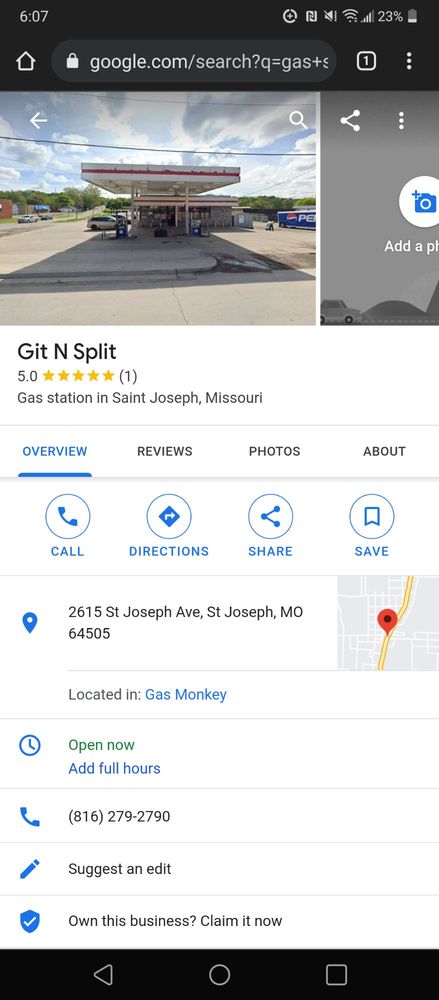Tap the circular Share action button

click(271, 517)
